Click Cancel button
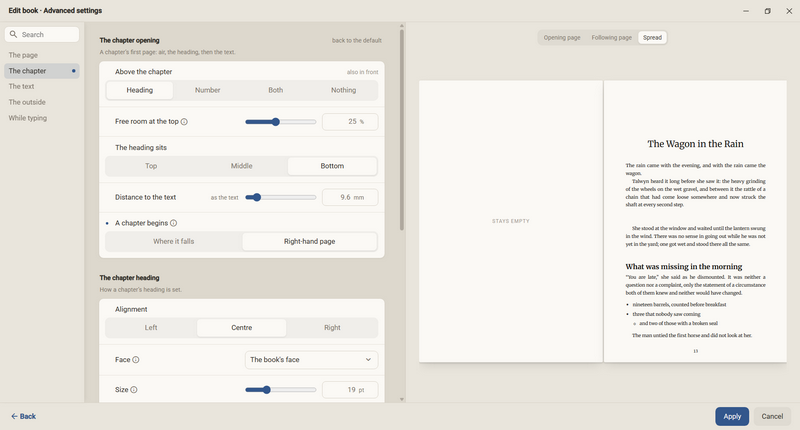Viewport: 800px width, 430px height. [x=772, y=416]
